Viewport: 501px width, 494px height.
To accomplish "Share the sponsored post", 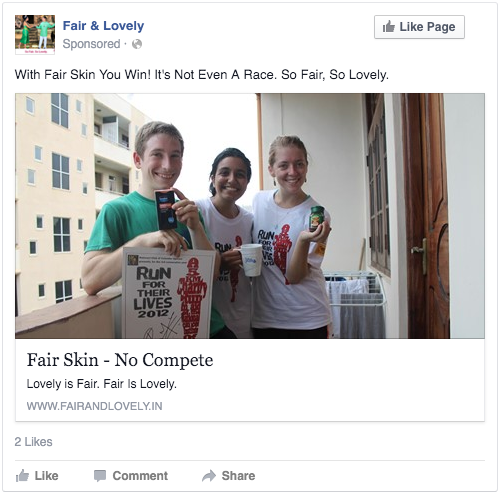I will [x=229, y=476].
